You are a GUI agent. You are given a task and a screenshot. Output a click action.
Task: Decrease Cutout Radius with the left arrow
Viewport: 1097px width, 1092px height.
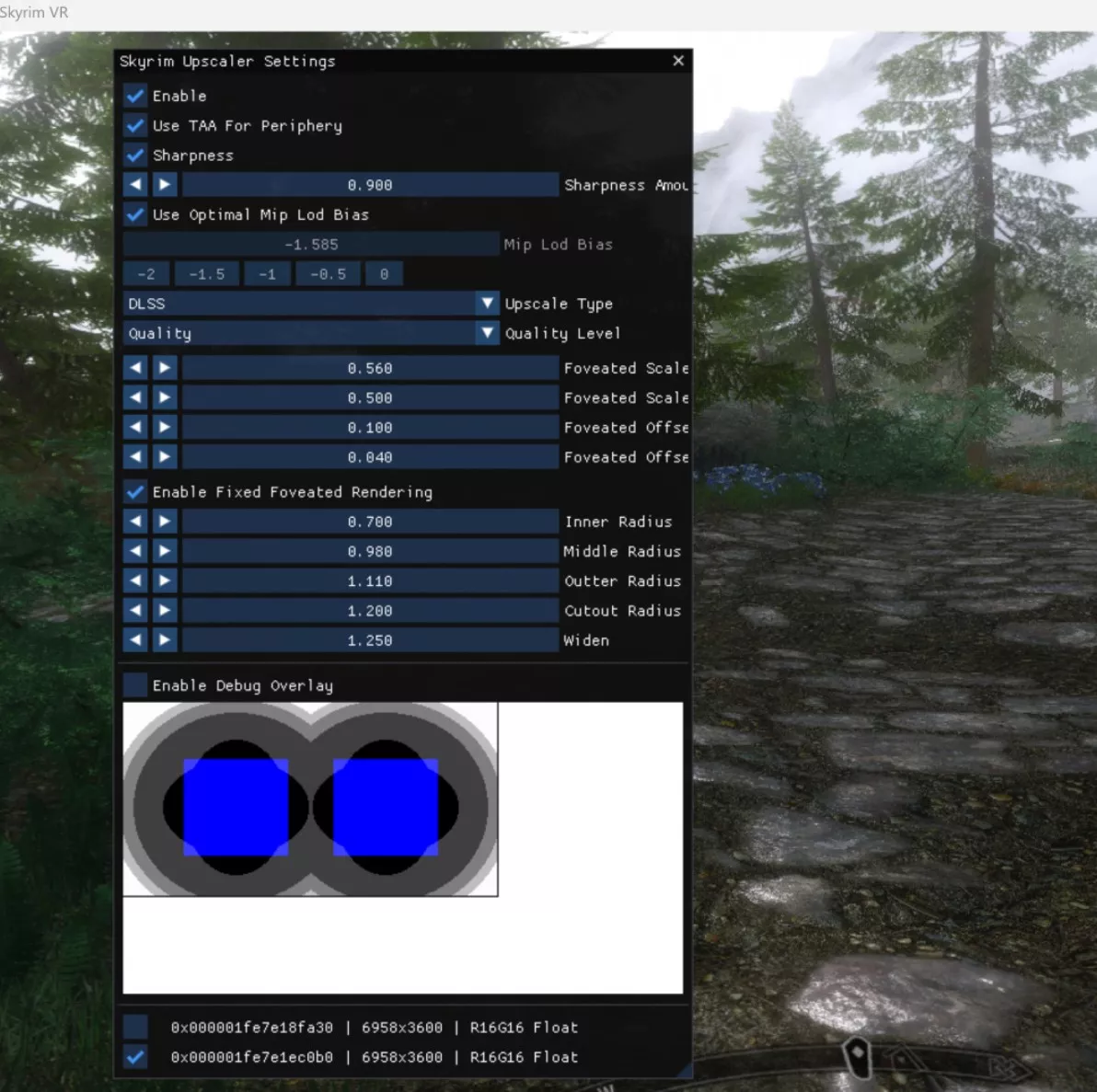pyautogui.click(x=135, y=611)
